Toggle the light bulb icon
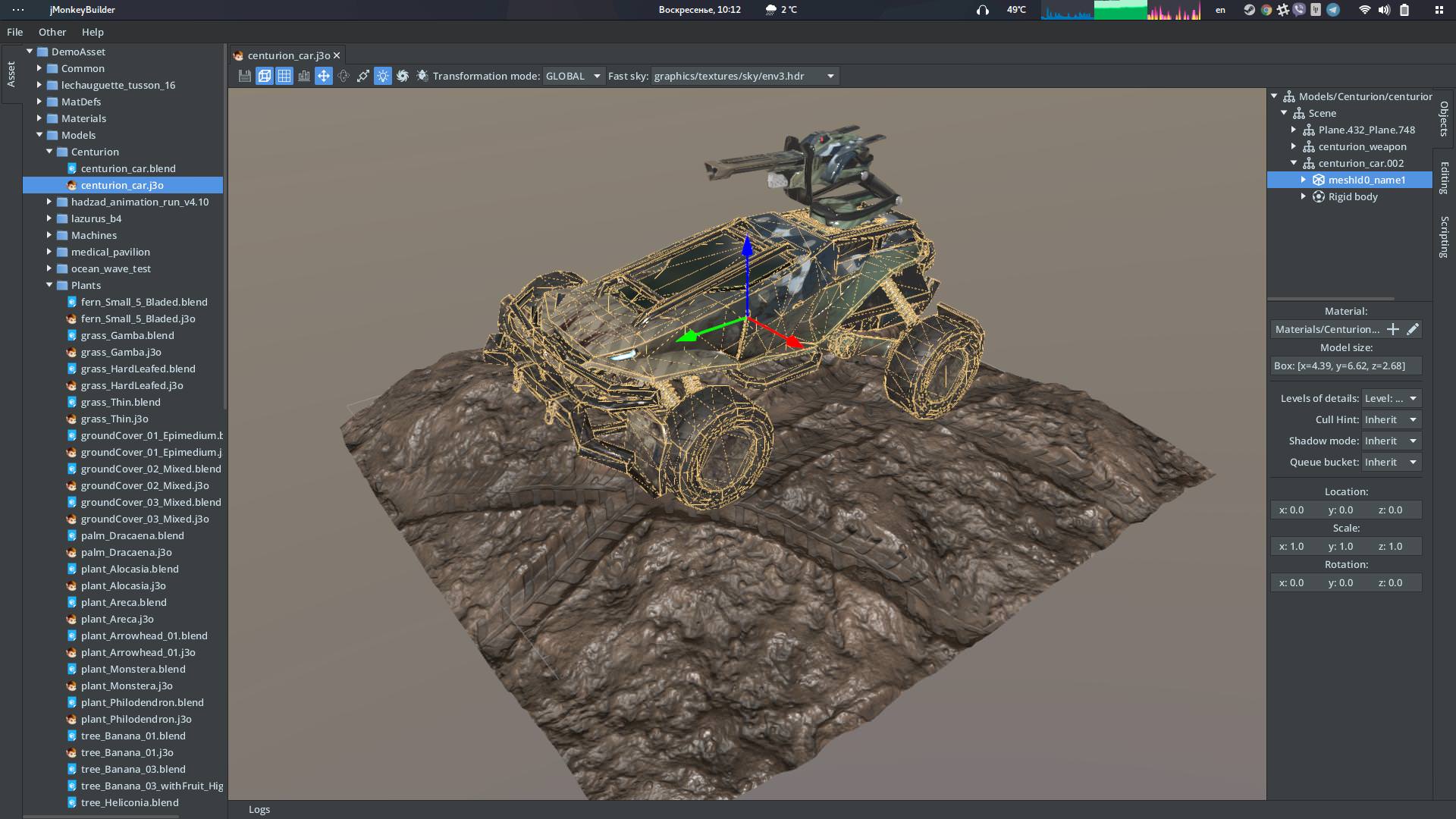 383,76
